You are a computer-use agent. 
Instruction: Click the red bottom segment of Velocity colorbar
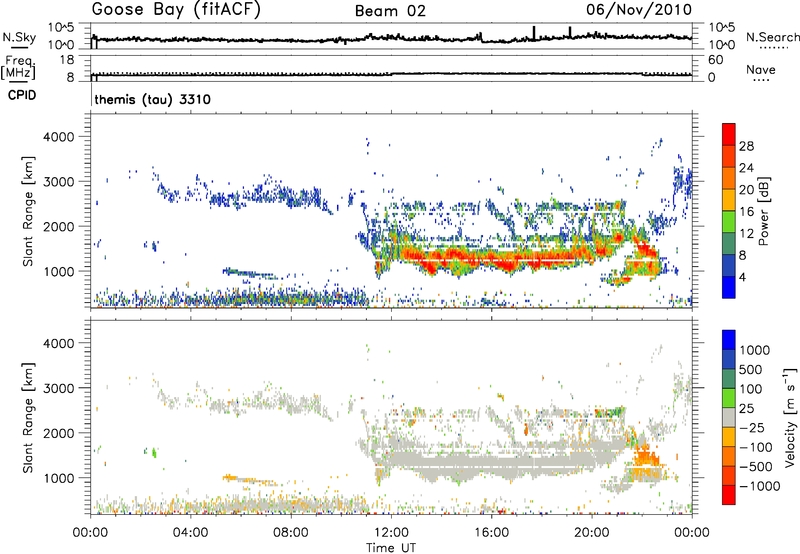729,494
